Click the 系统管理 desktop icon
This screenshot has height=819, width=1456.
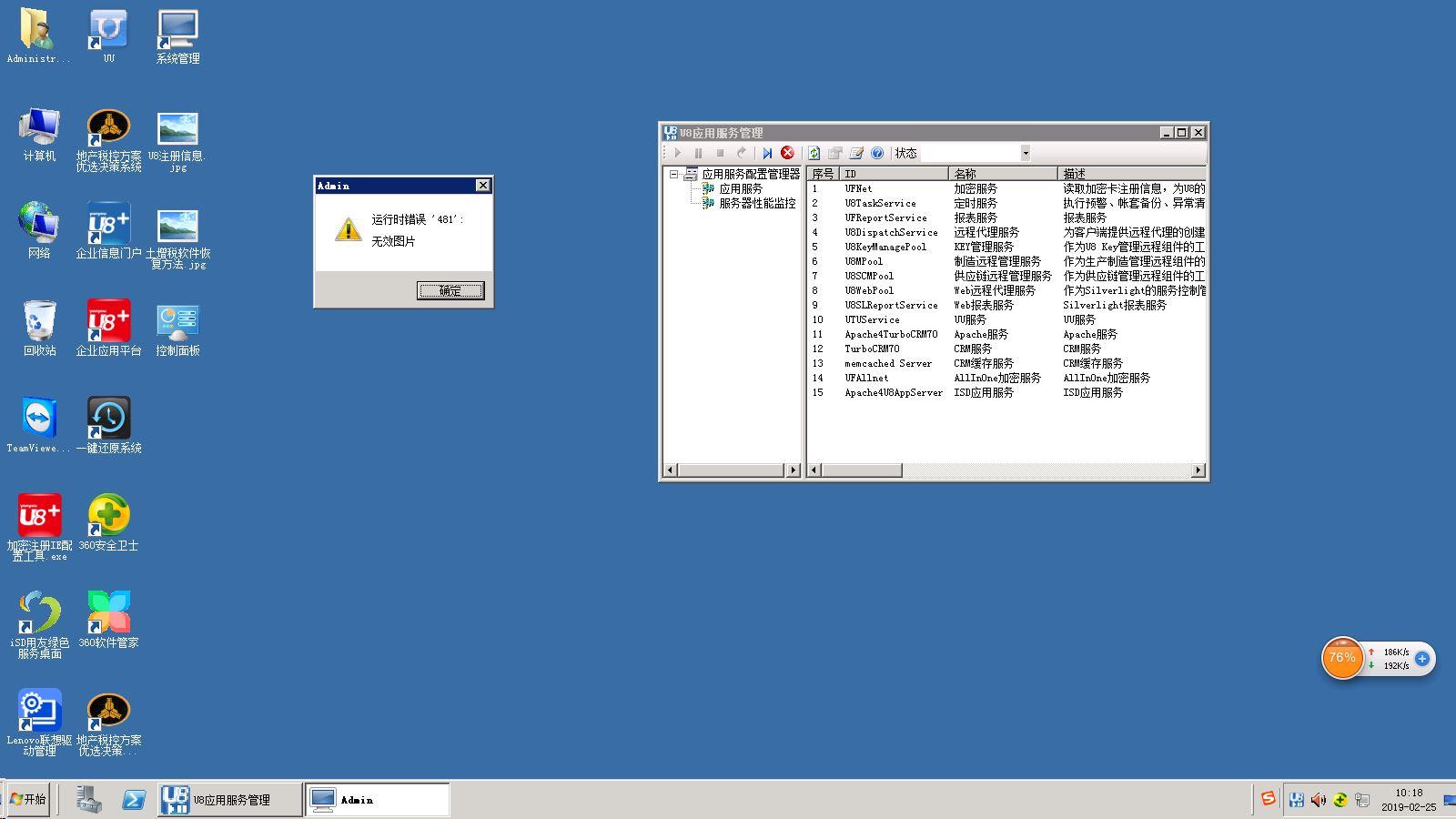[x=177, y=36]
